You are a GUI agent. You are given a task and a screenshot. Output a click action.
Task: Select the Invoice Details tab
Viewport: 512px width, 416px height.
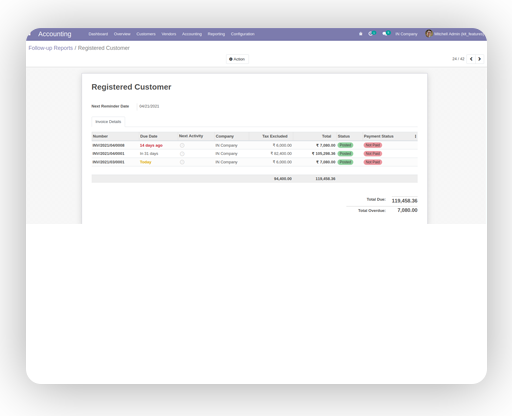[108, 122]
